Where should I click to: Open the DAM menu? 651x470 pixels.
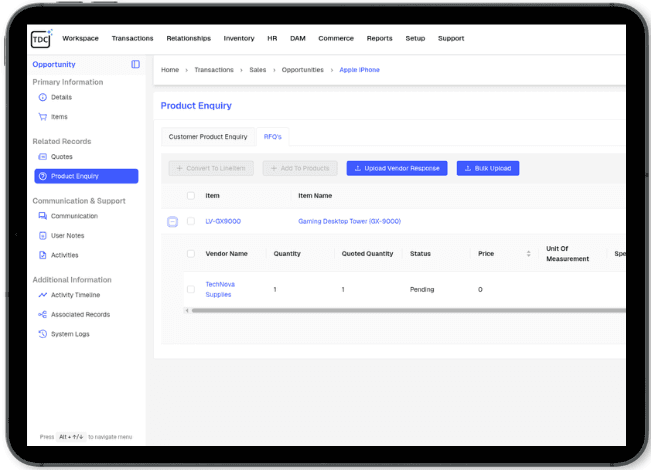tap(298, 38)
